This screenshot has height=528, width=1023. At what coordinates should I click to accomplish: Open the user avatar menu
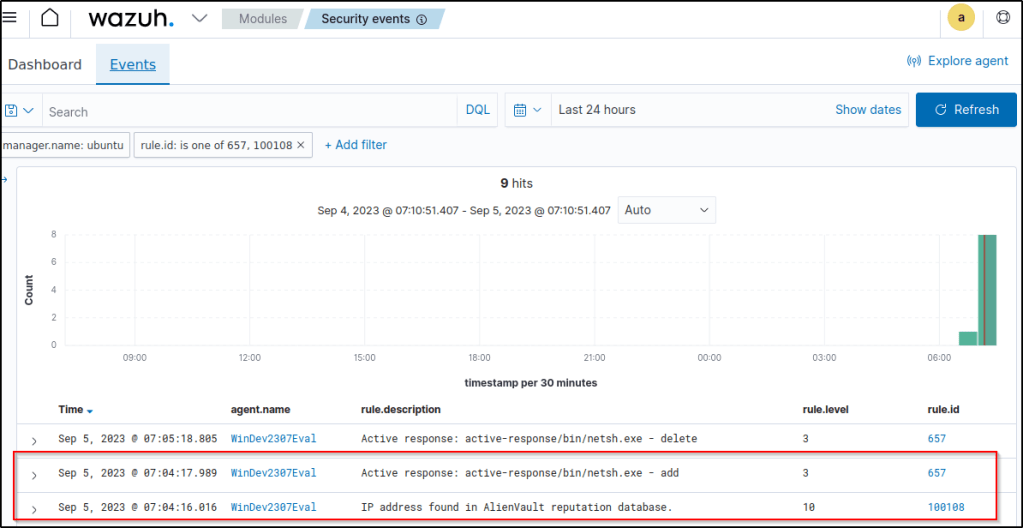(960, 18)
